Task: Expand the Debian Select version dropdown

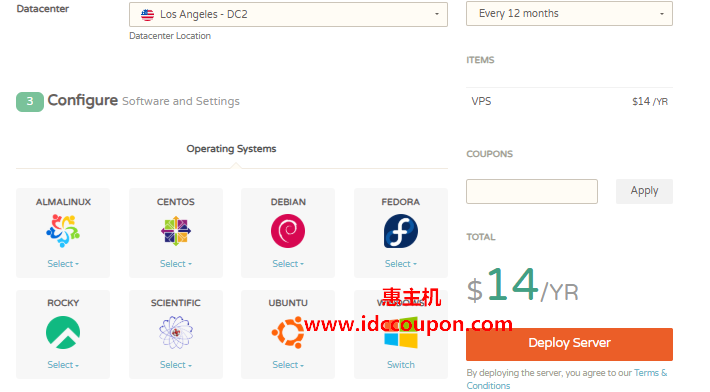Action: (288, 264)
